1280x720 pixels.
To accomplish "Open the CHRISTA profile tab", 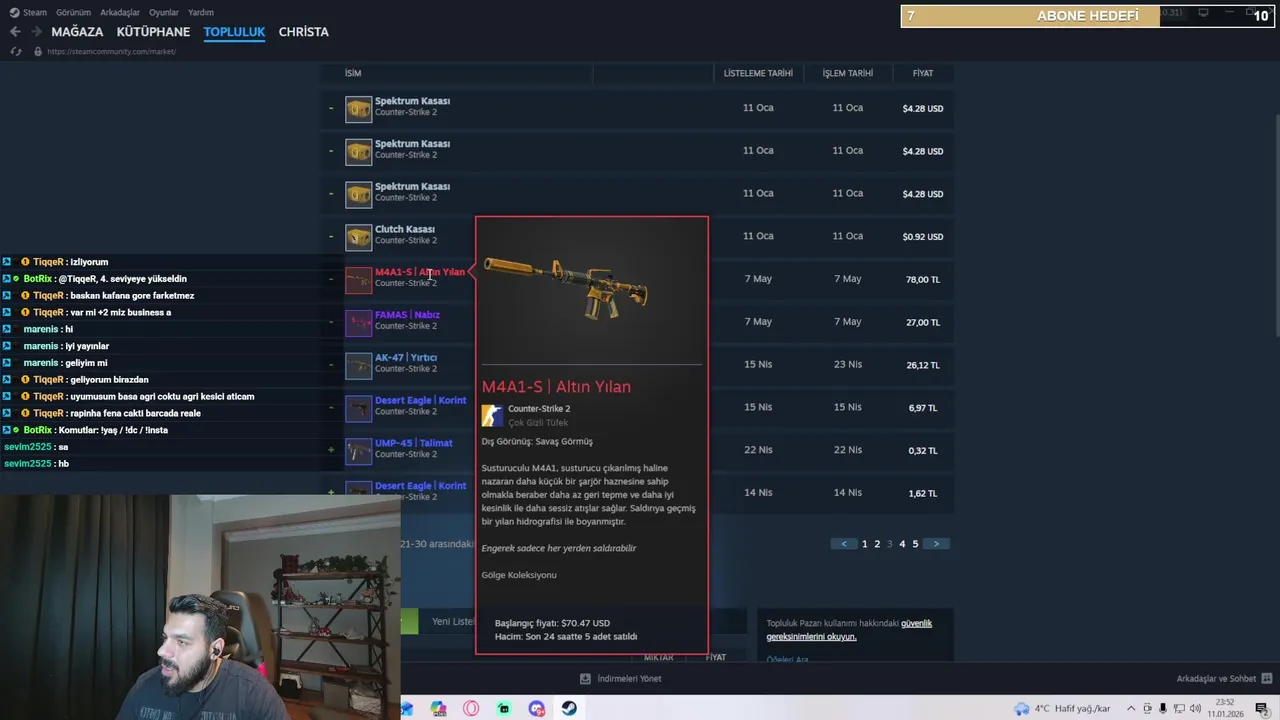I will tap(303, 32).
